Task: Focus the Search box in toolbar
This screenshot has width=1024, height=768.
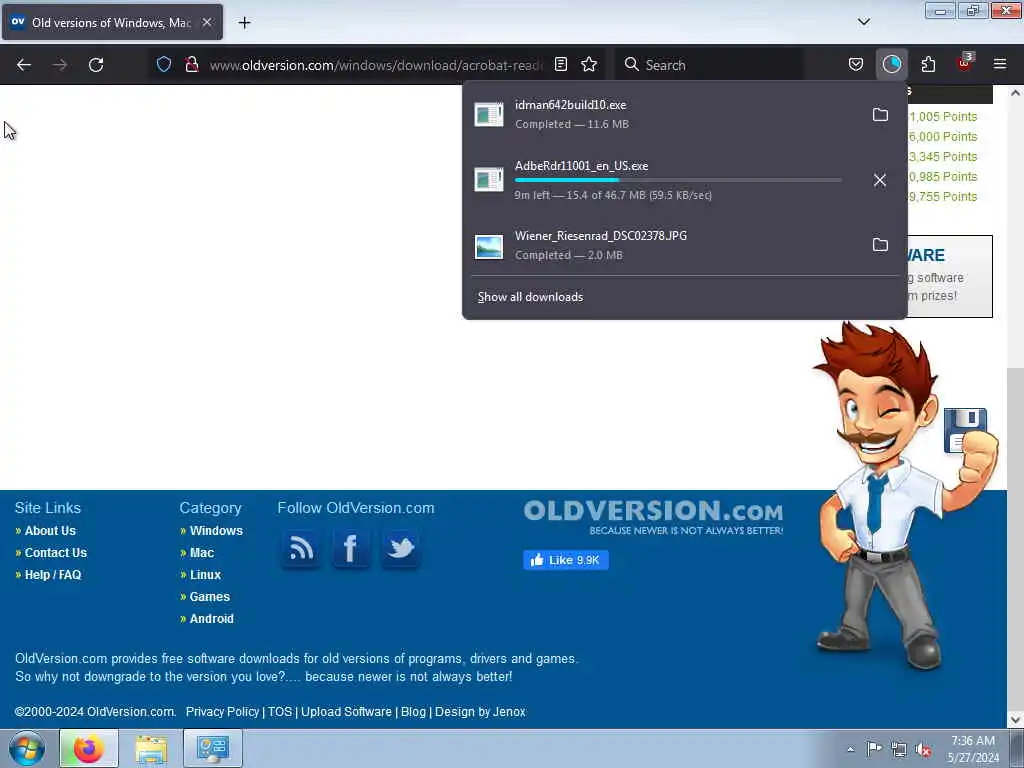Action: 709,65
